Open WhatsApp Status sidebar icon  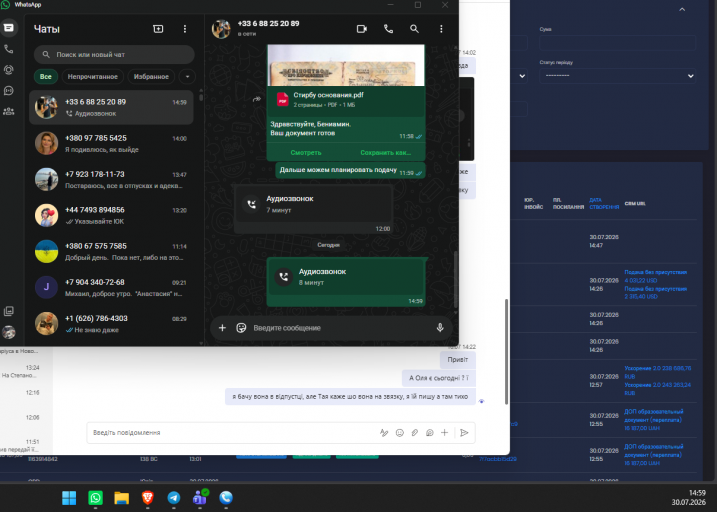[x=9, y=70]
